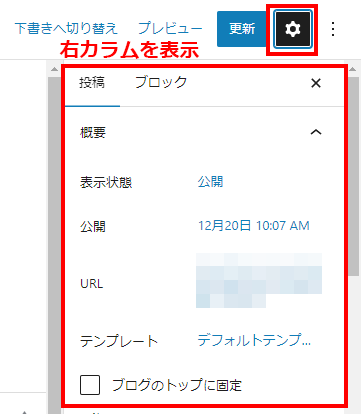Check ブログのトップに固定 checkbox
This screenshot has width=361, height=414.
(x=90, y=385)
